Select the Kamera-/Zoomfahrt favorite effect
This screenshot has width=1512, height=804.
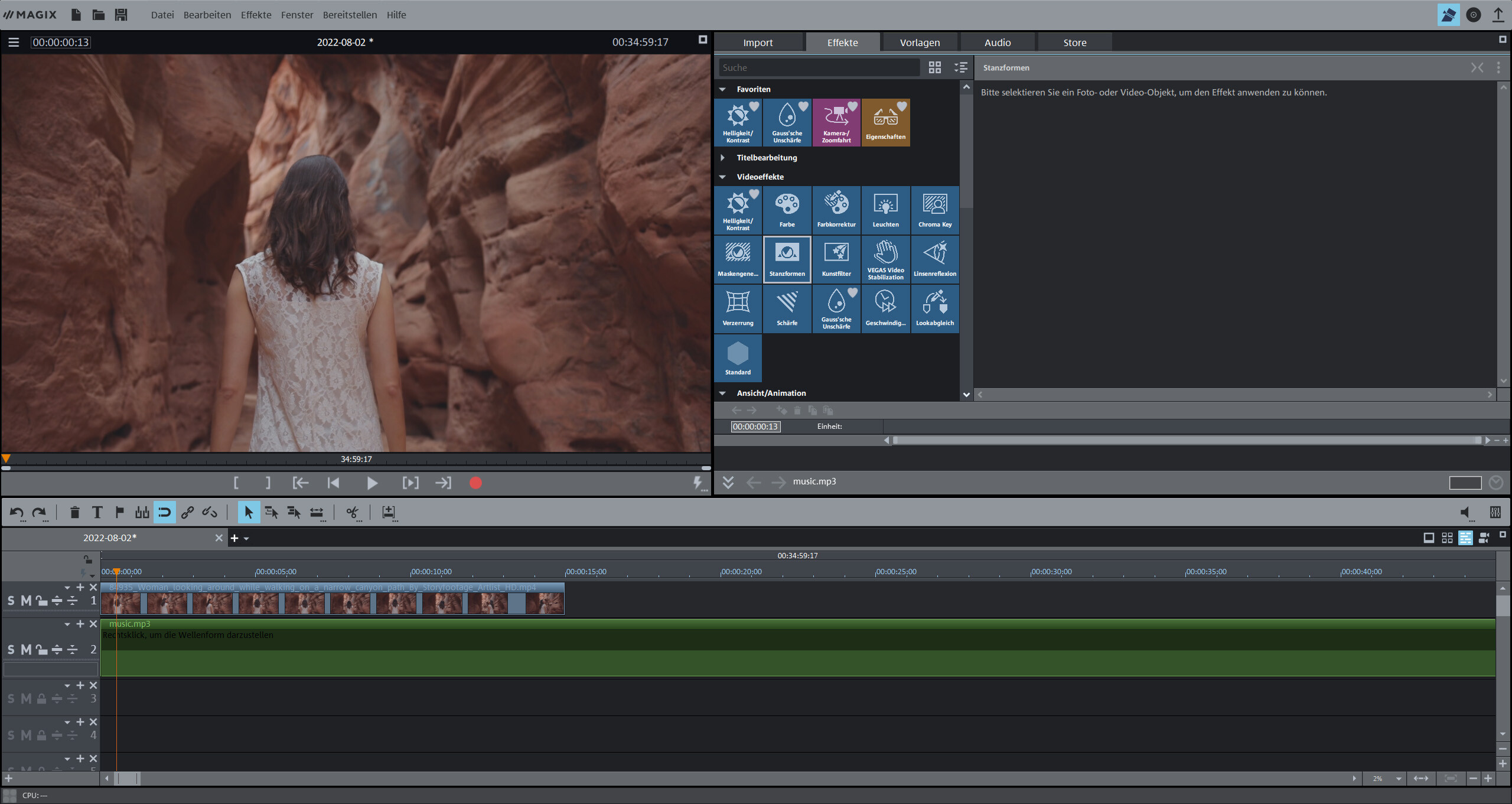click(836, 122)
